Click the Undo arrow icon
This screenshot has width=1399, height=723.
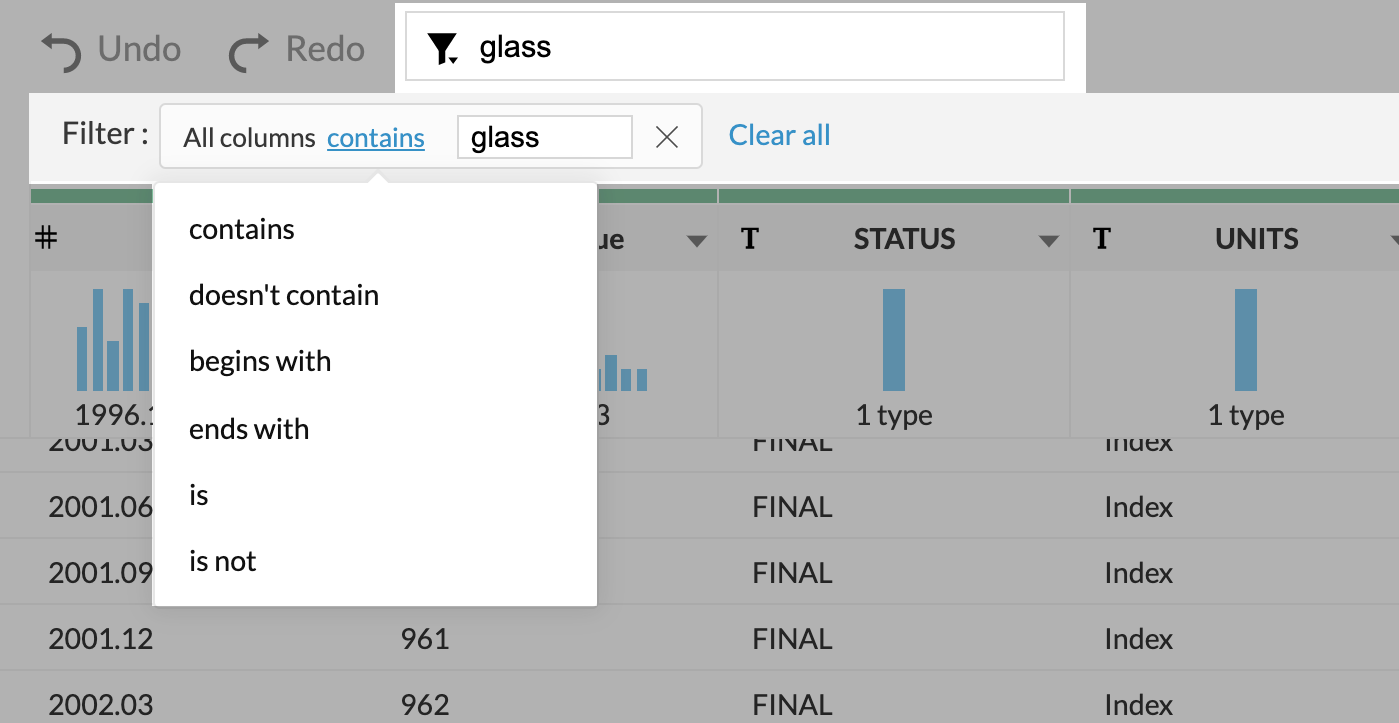coord(60,51)
